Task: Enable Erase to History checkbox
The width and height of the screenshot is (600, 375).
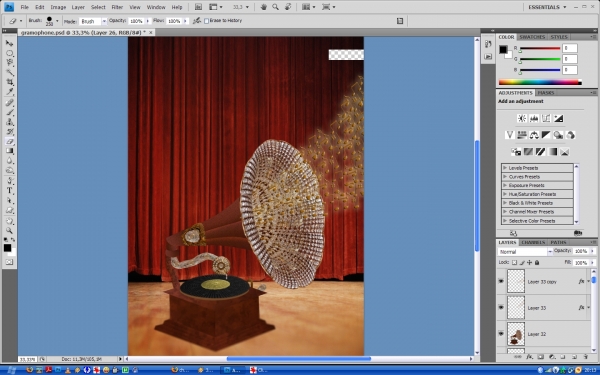Action: coord(206,21)
